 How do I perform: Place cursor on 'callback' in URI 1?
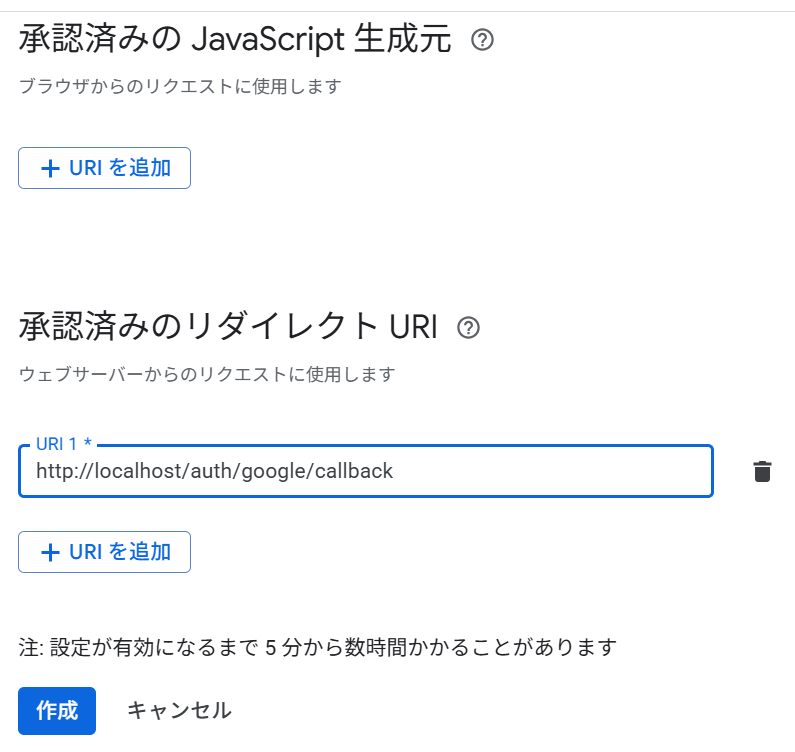click(x=354, y=471)
